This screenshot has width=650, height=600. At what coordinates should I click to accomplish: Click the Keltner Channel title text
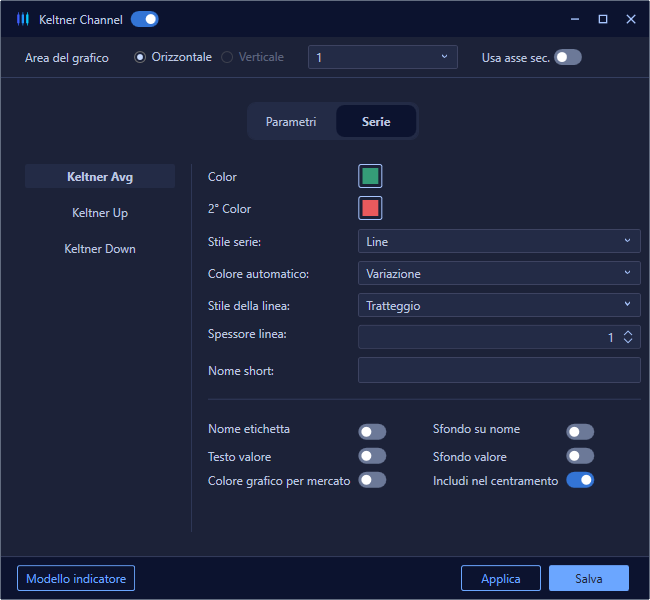[81, 19]
